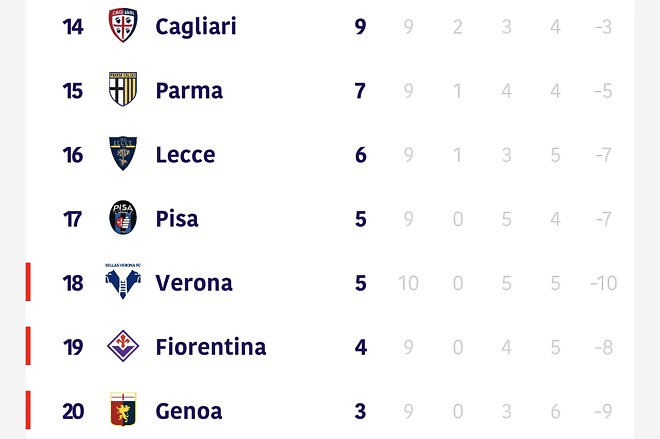The width and height of the screenshot is (660, 439).
Task: Click Genoa's relegation zone red marker
Action: point(28,410)
